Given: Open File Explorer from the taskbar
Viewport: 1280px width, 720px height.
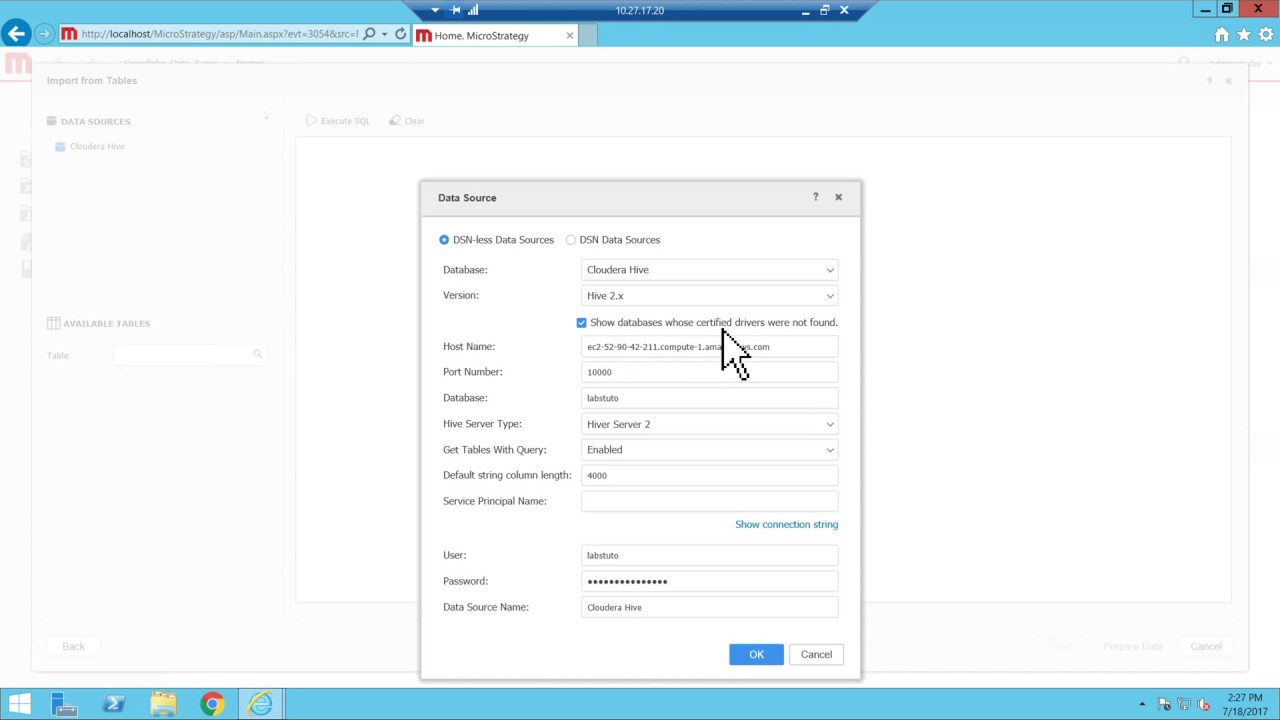Looking at the screenshot, I should point(163,704).
